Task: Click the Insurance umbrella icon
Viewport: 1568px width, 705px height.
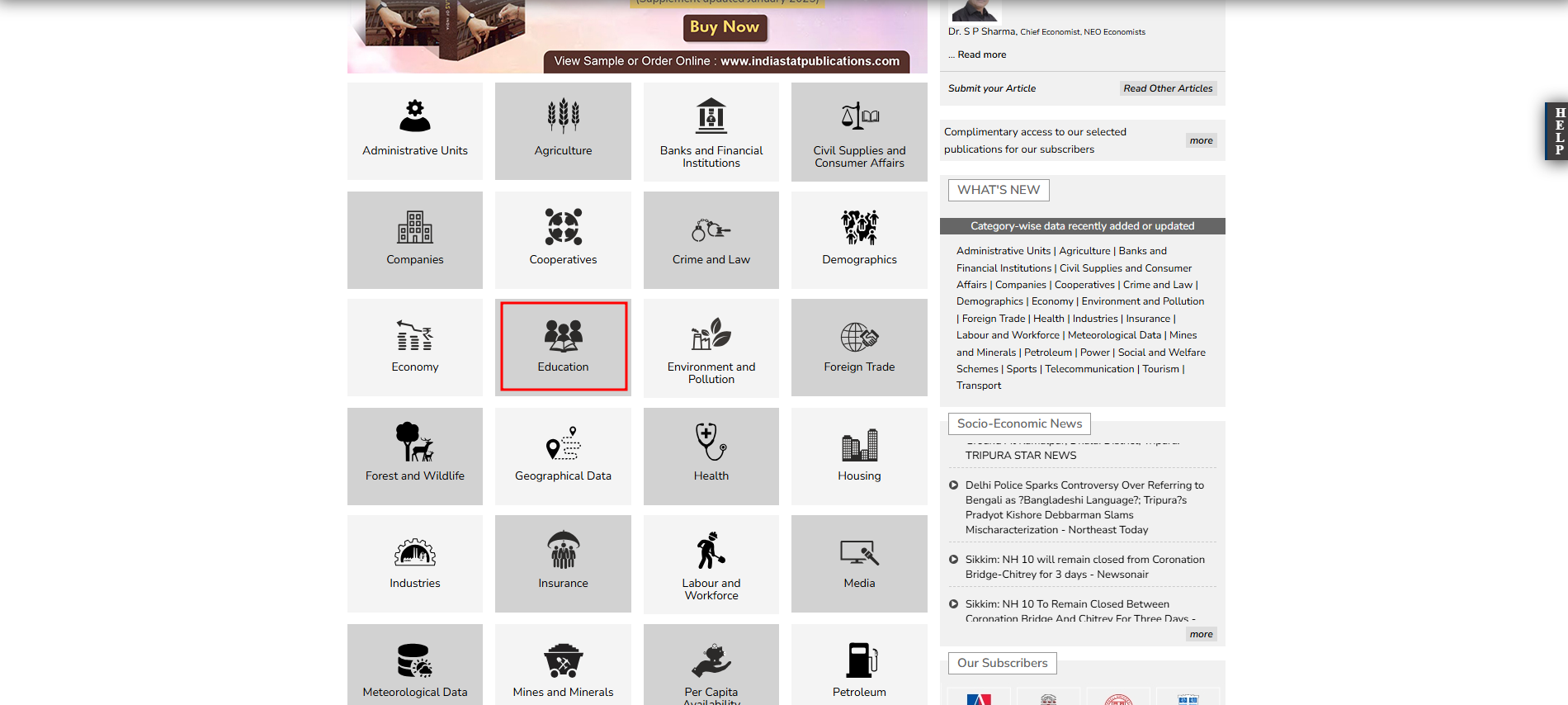Action: (563, 550)
